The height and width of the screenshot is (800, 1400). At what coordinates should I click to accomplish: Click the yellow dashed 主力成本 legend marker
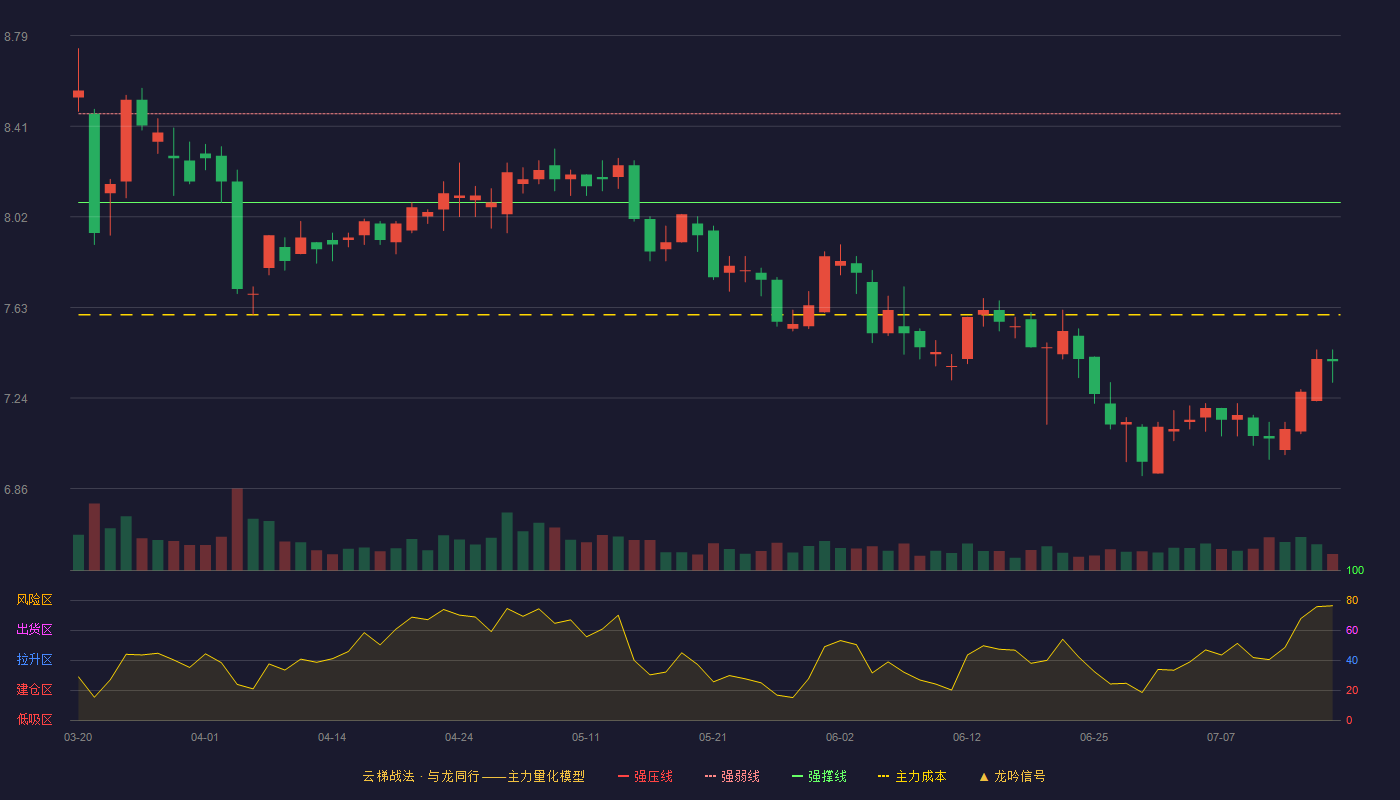click(x=884, y=776)
